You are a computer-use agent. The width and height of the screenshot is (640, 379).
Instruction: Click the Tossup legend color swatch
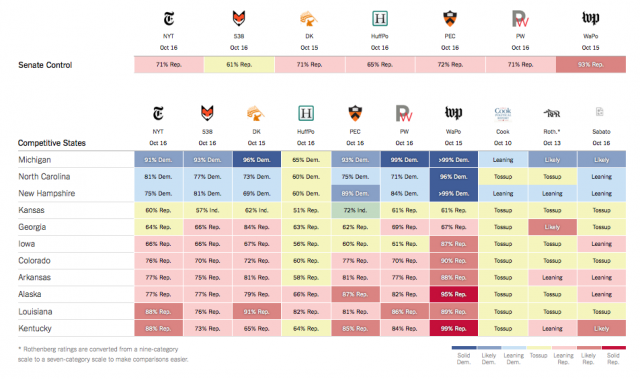click(x=538, y=348)
